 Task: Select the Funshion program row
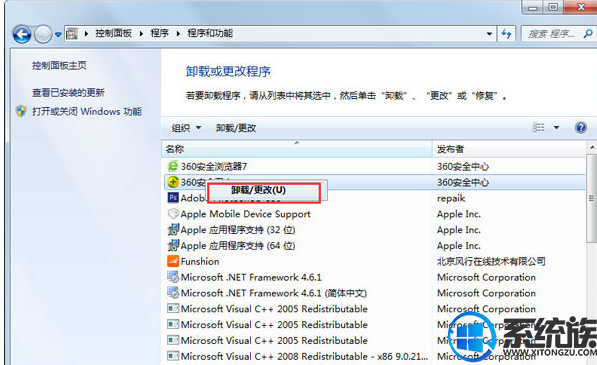[375, 261]
